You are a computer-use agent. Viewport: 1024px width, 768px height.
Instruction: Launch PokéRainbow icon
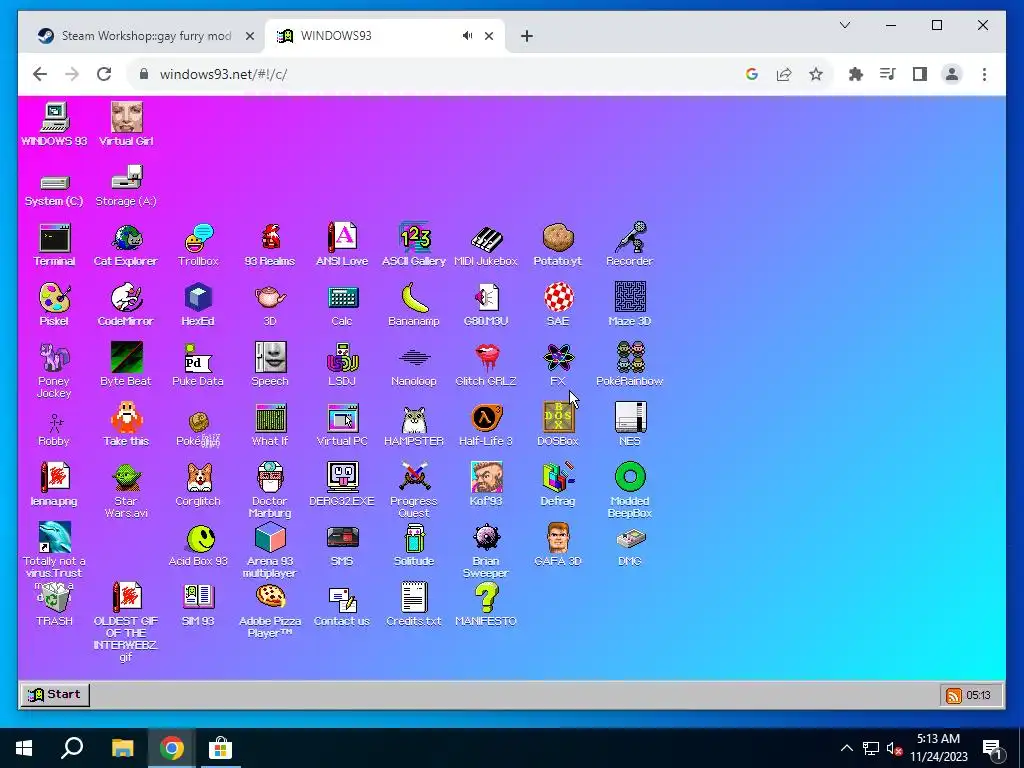(x=630, y=359)
